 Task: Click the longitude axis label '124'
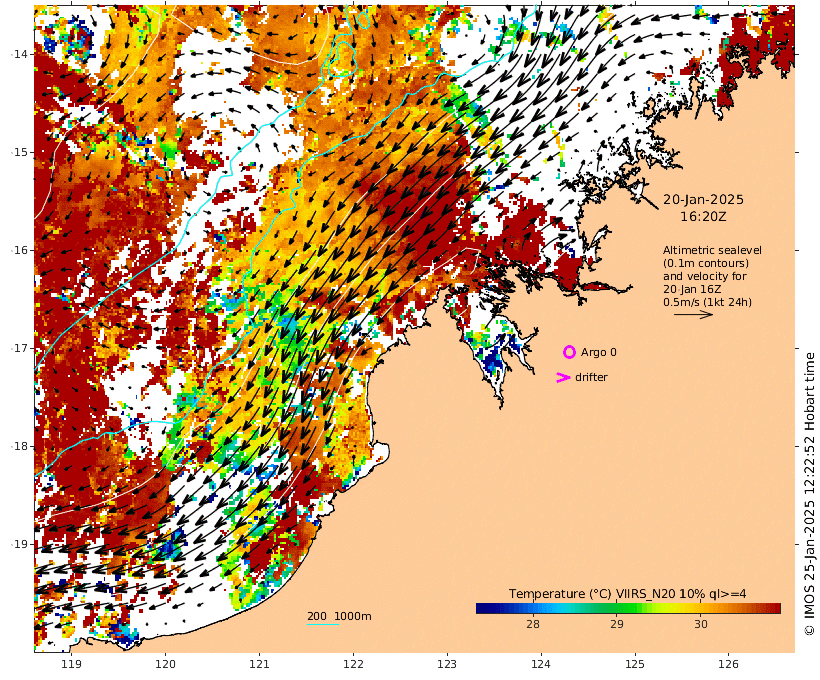coord(541,664)
